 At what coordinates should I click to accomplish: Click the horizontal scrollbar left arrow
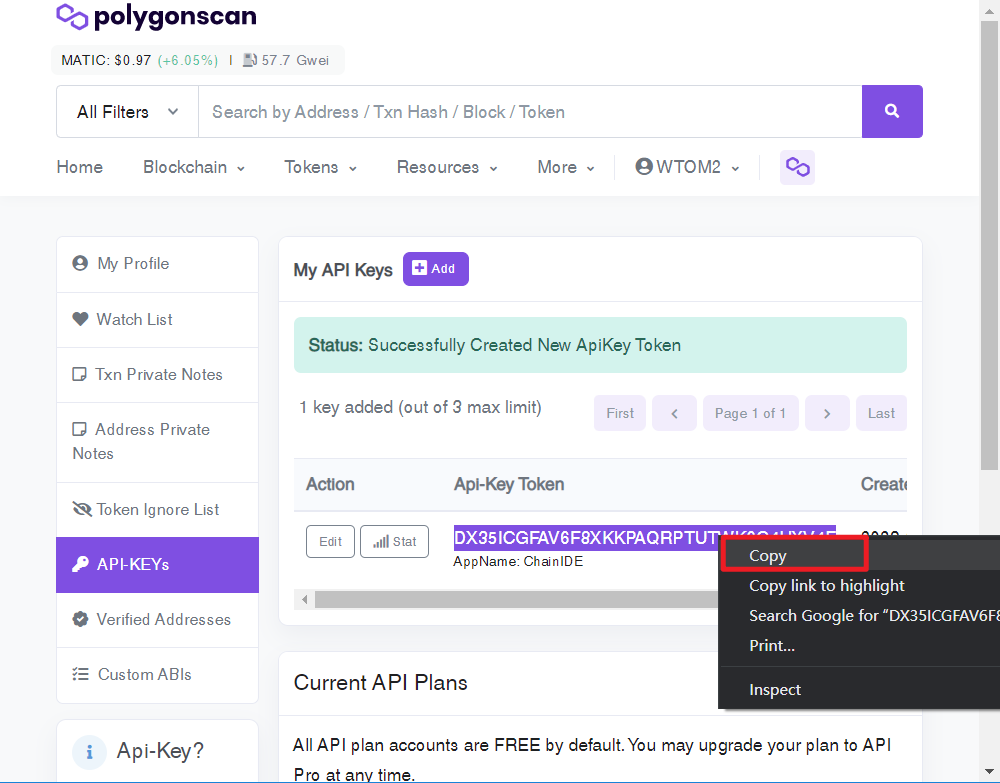305,599
